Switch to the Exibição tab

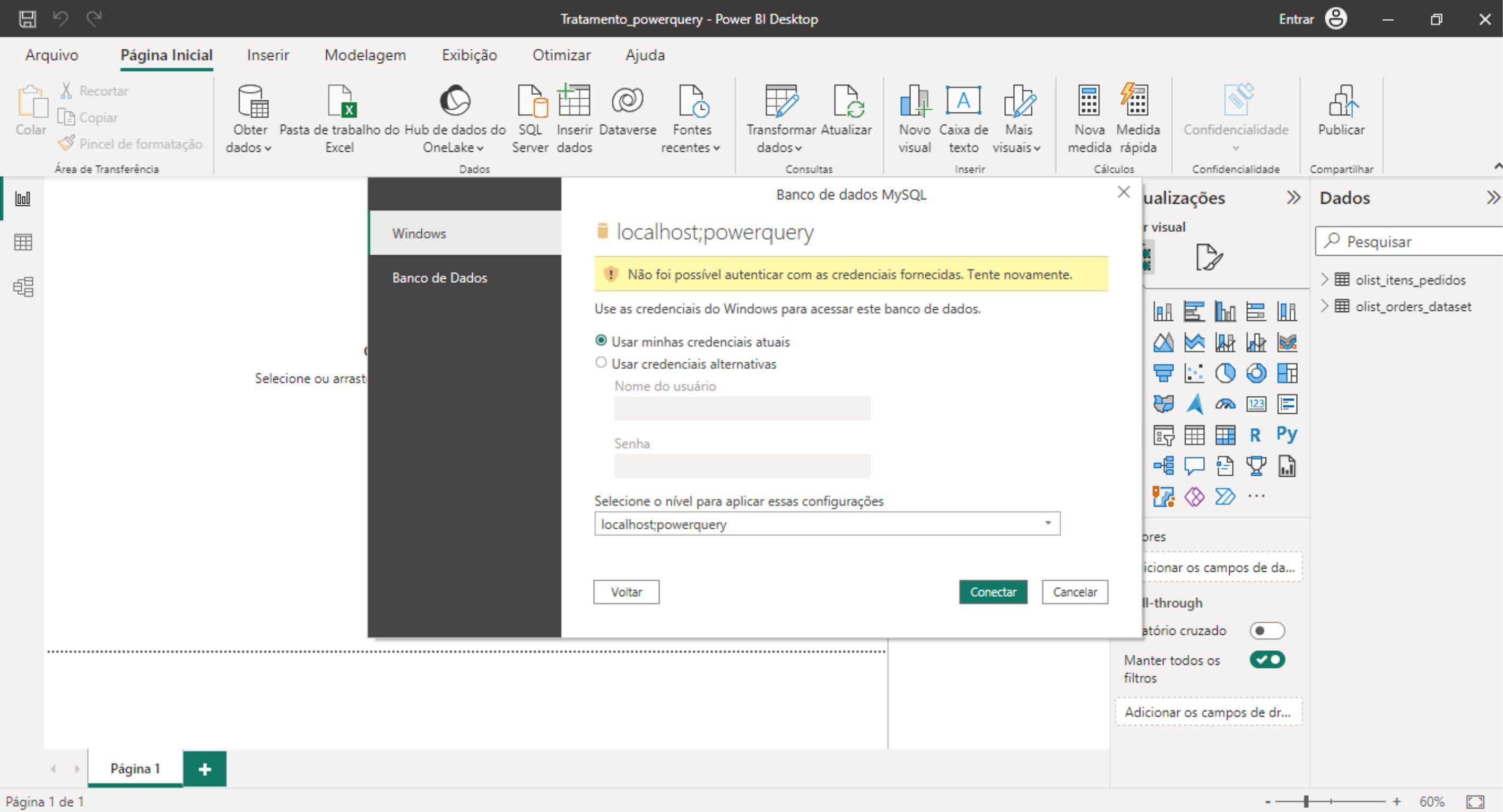coord(469,55)
